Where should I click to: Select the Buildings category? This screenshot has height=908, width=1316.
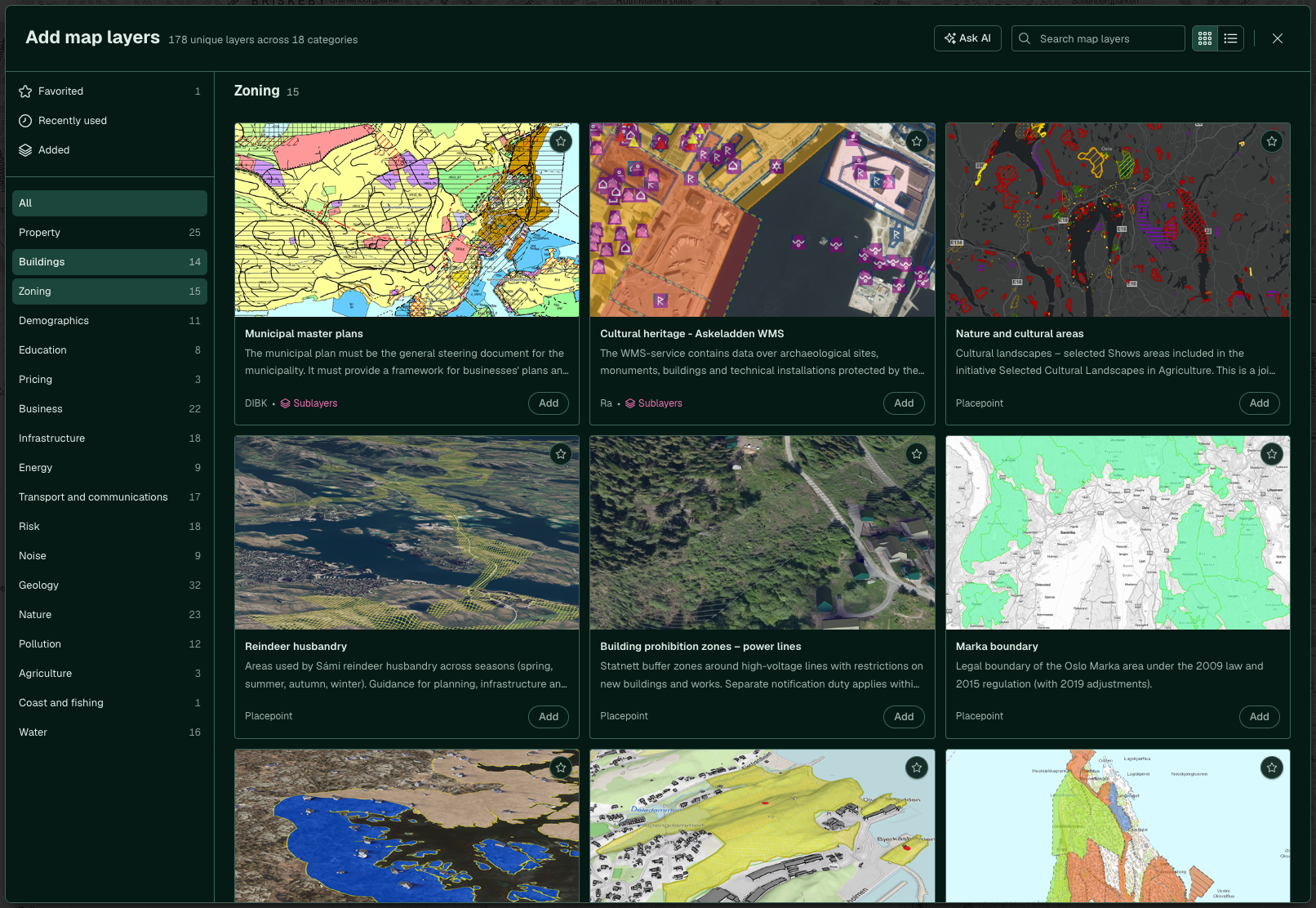coord(109,262)
